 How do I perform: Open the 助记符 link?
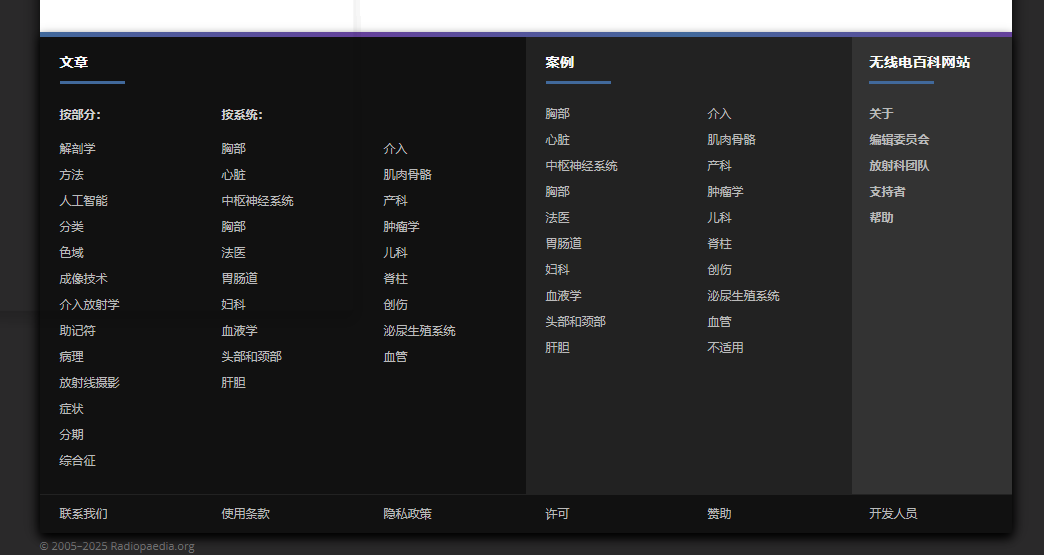[x=77, y=330]
